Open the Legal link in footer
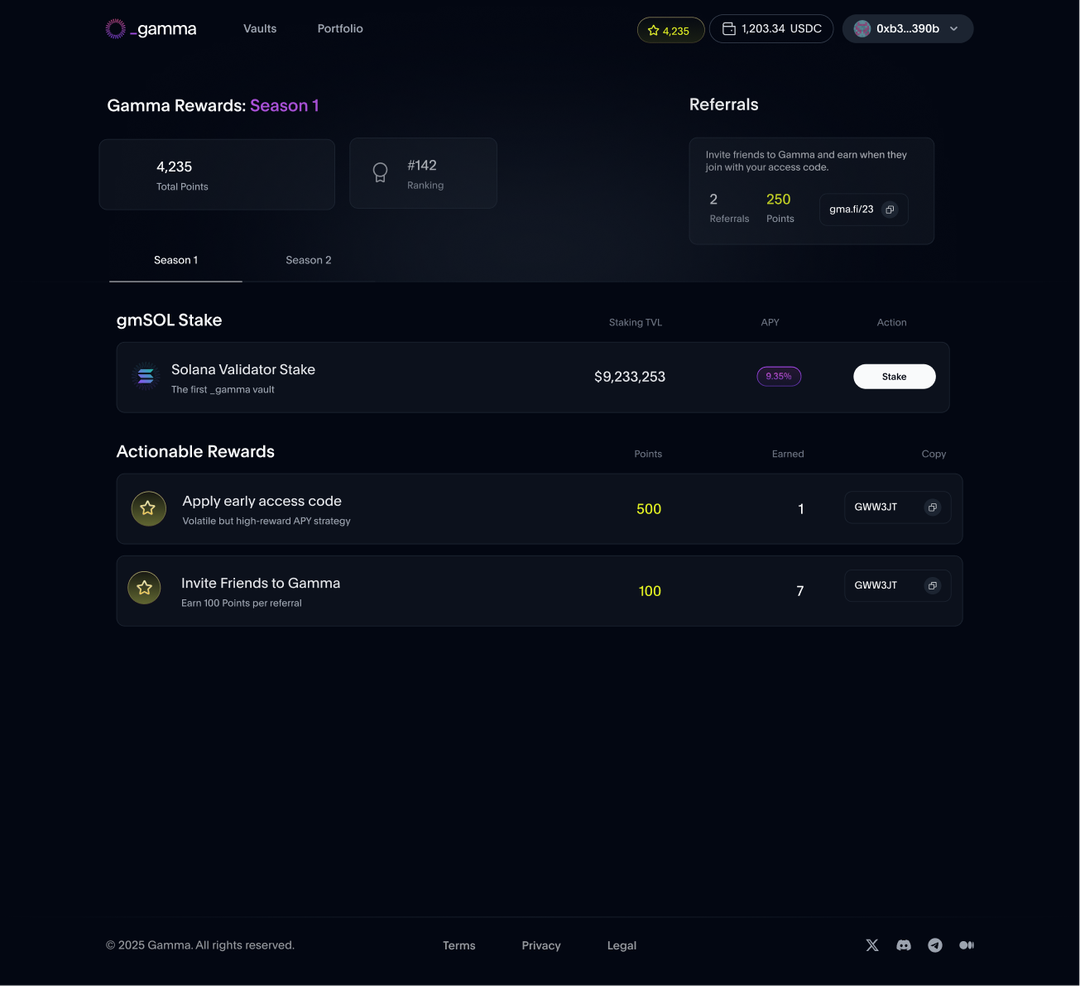 621,945
